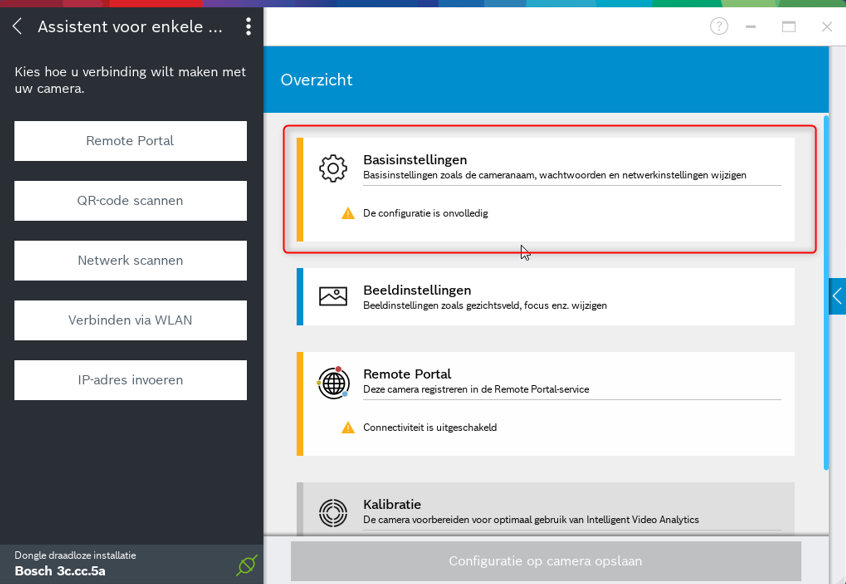Open IP-adres invoeren option
Screen dimensions: 846x584
130,380
